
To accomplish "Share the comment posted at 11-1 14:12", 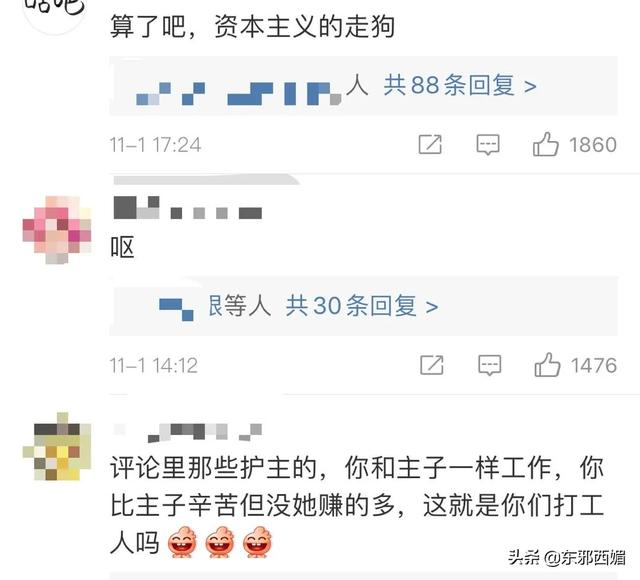I will coord(432,365).
